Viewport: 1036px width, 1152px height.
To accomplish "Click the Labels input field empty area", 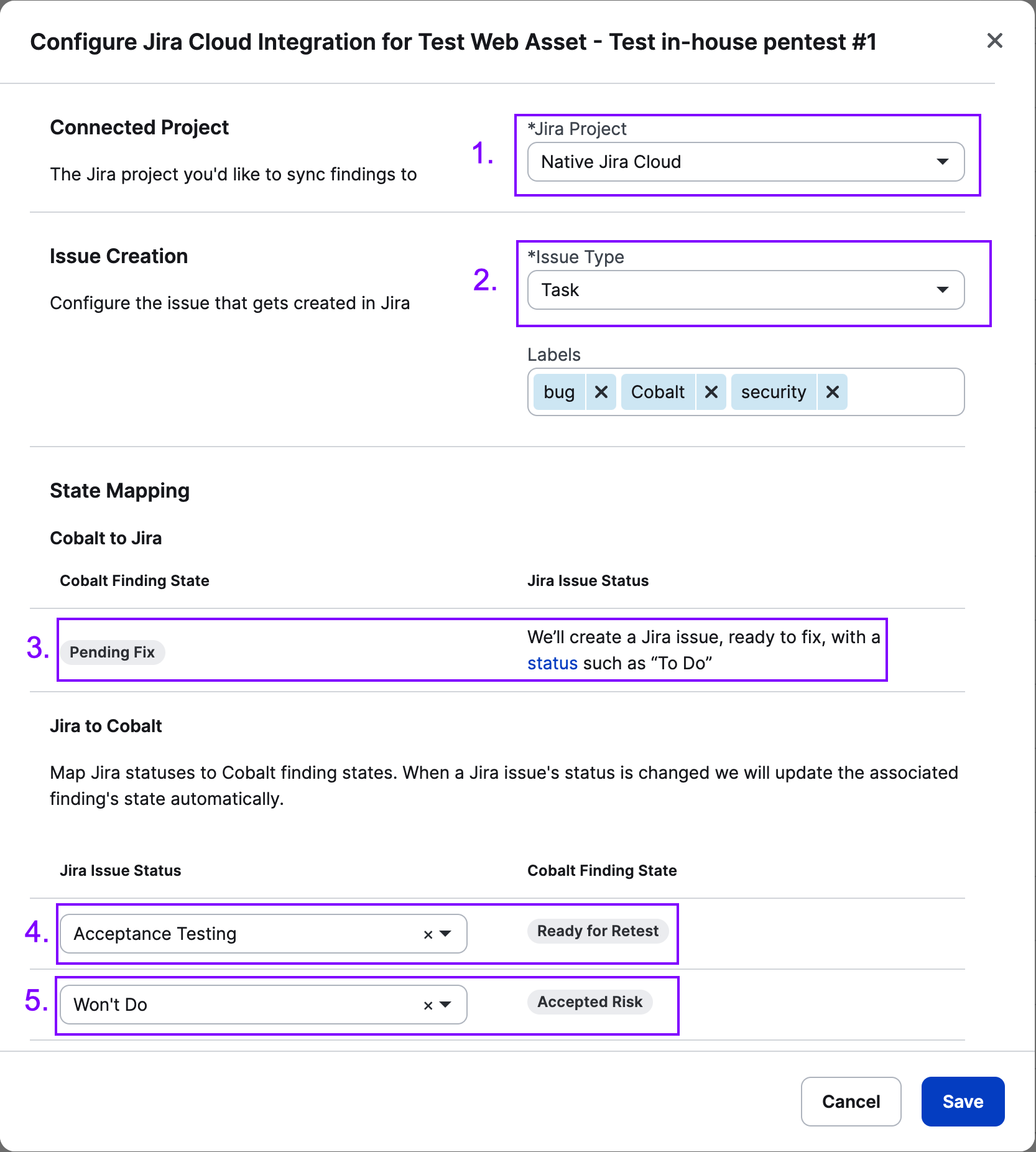I will click(904, 392).
